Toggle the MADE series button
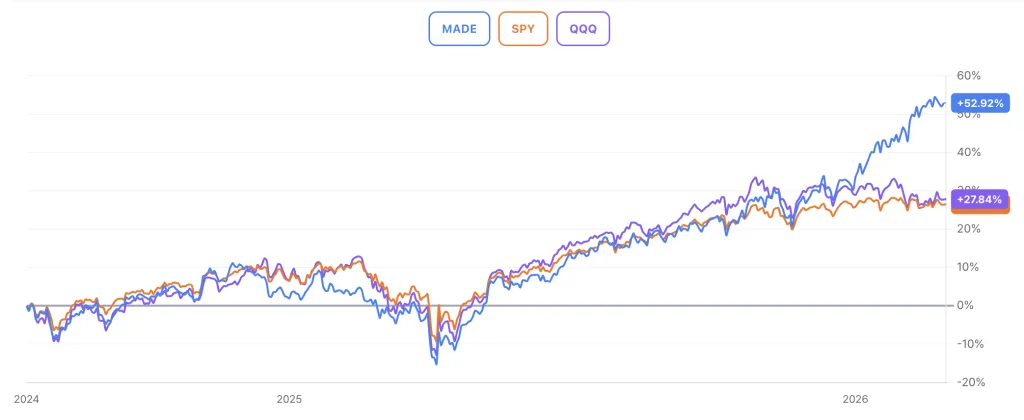Viewport: 1024px width, 420px height. [460, 28]
